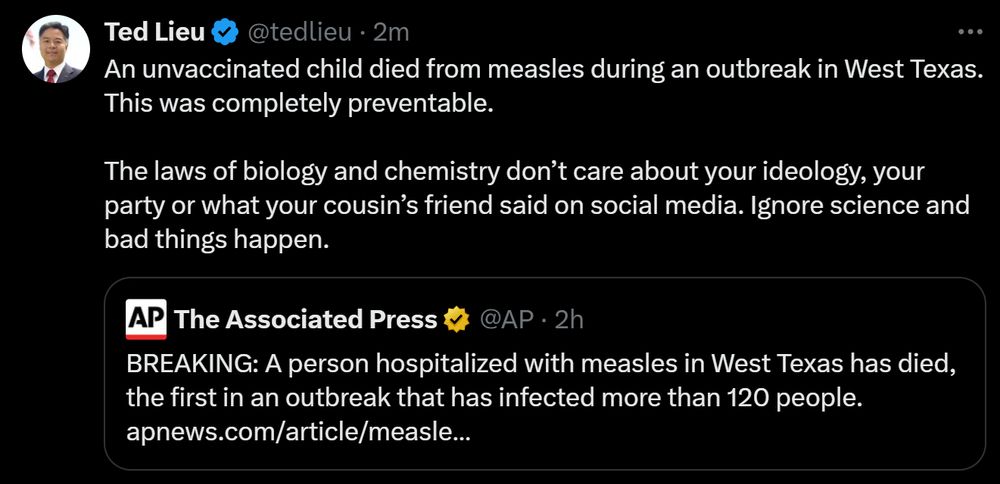Click the AP logo icon in quoted post
The width and height of the screenshot is (1000, 484).
[x=146, y=320]
